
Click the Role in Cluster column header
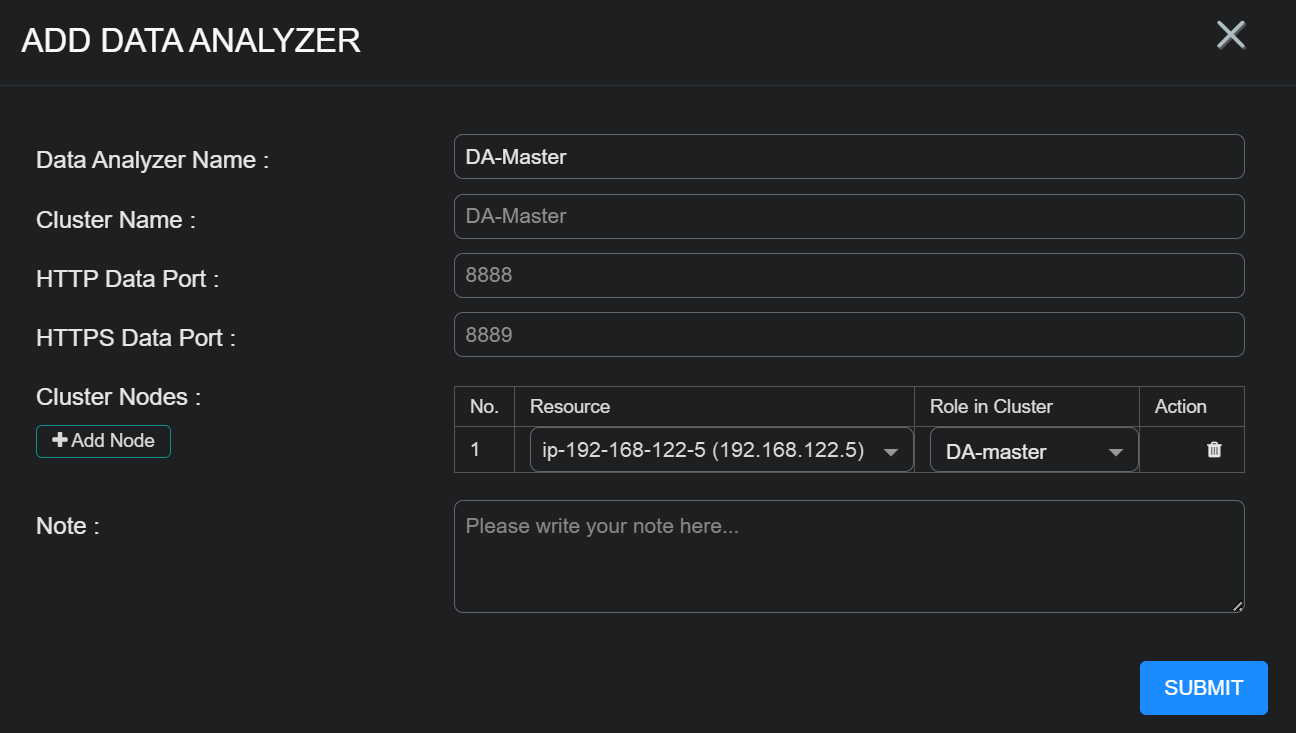pos(991,406)
